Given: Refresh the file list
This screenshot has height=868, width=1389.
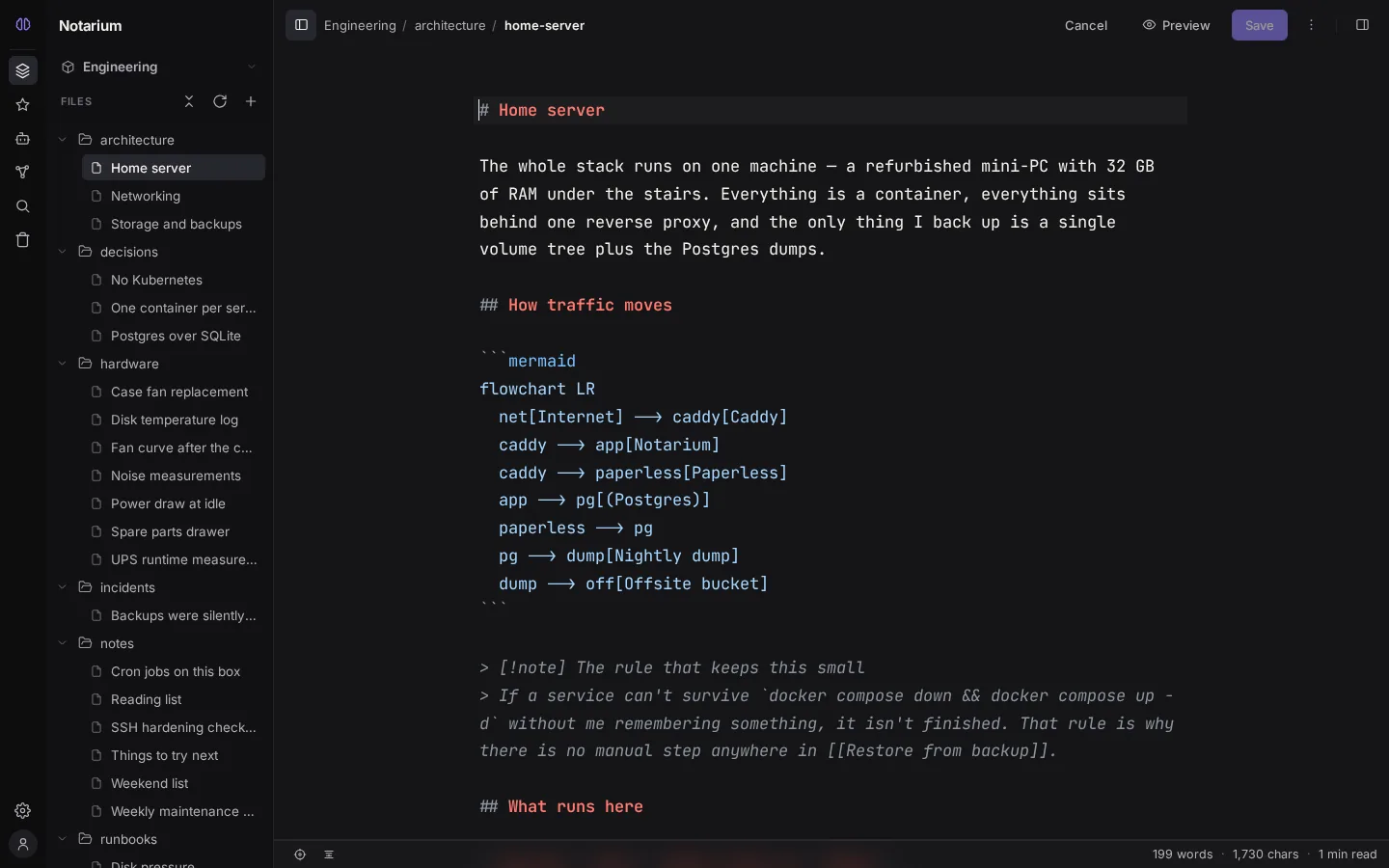Looking at the screenshot, I should point(220,101).
